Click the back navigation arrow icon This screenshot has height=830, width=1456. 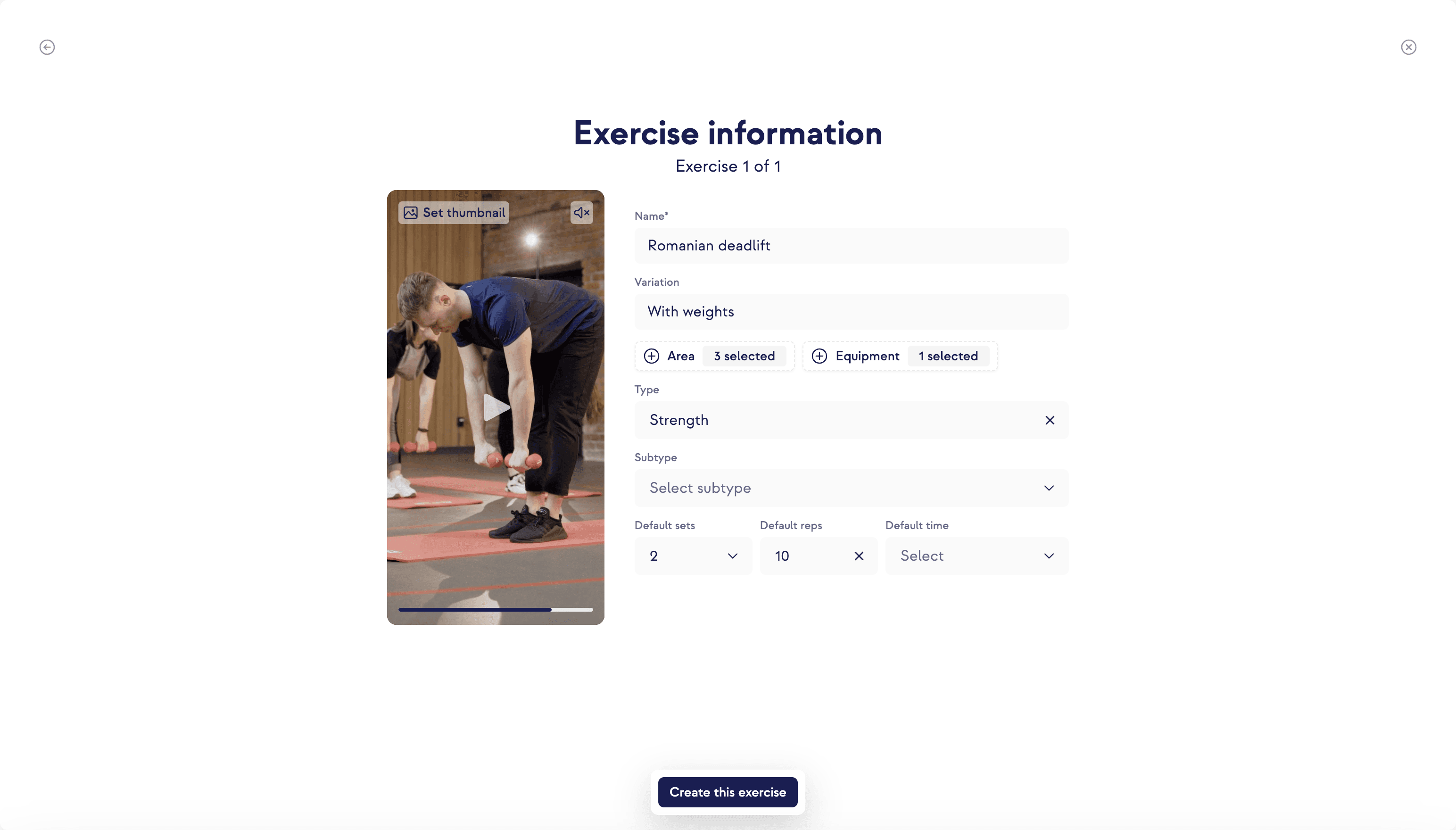point(47,47)
